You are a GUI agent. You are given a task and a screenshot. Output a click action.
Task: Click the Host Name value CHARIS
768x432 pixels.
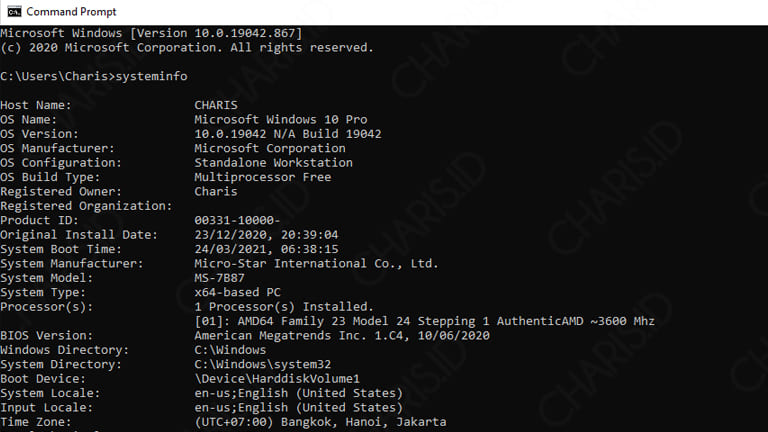(x=216, y=105)
